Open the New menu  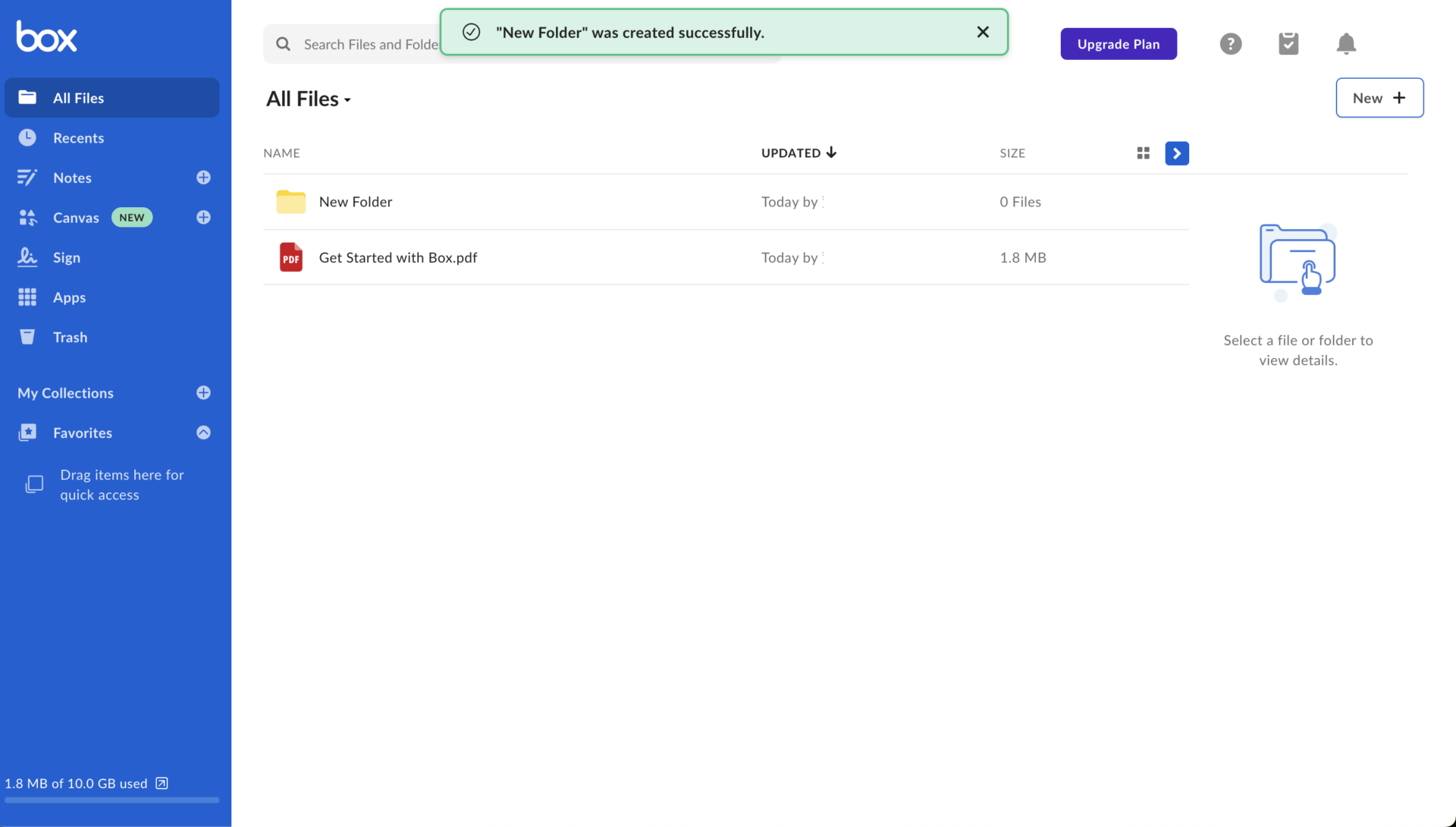tap(1379, 97)
